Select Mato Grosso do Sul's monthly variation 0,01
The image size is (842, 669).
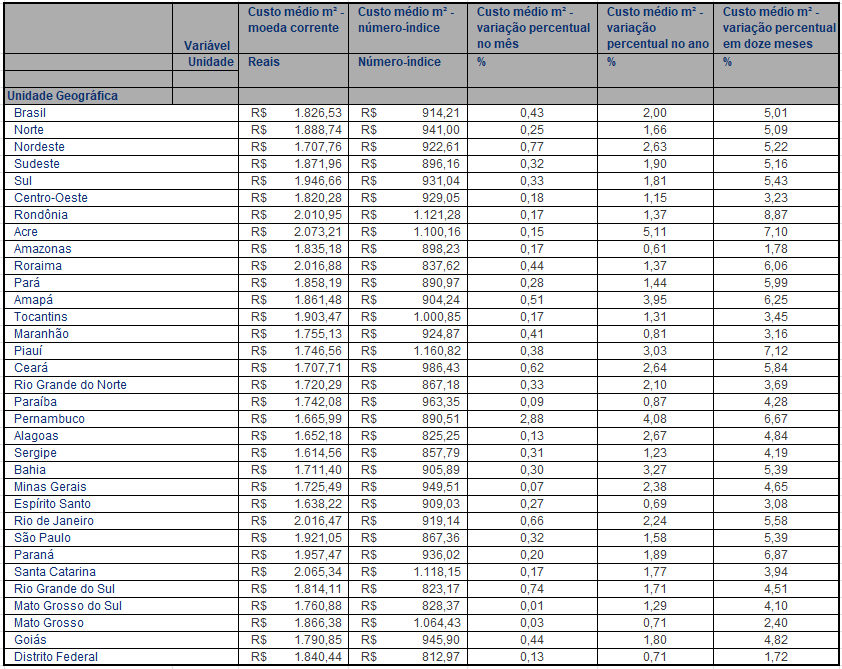click(532, 606)
